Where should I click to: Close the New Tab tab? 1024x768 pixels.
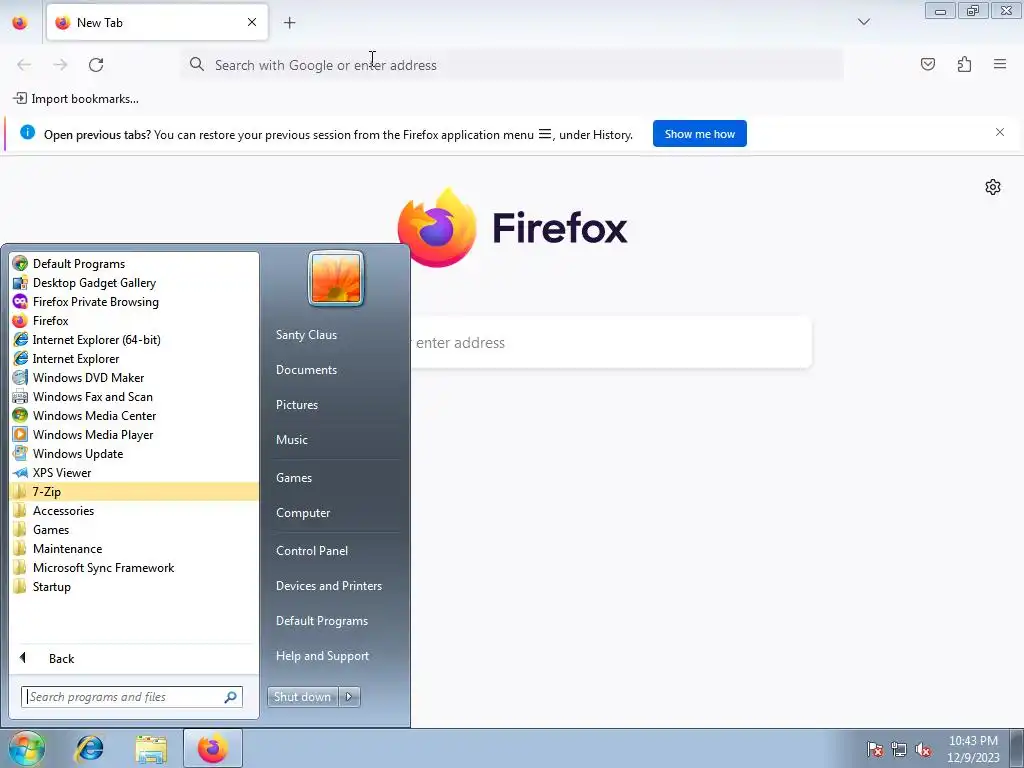click(x=252, y=22)
